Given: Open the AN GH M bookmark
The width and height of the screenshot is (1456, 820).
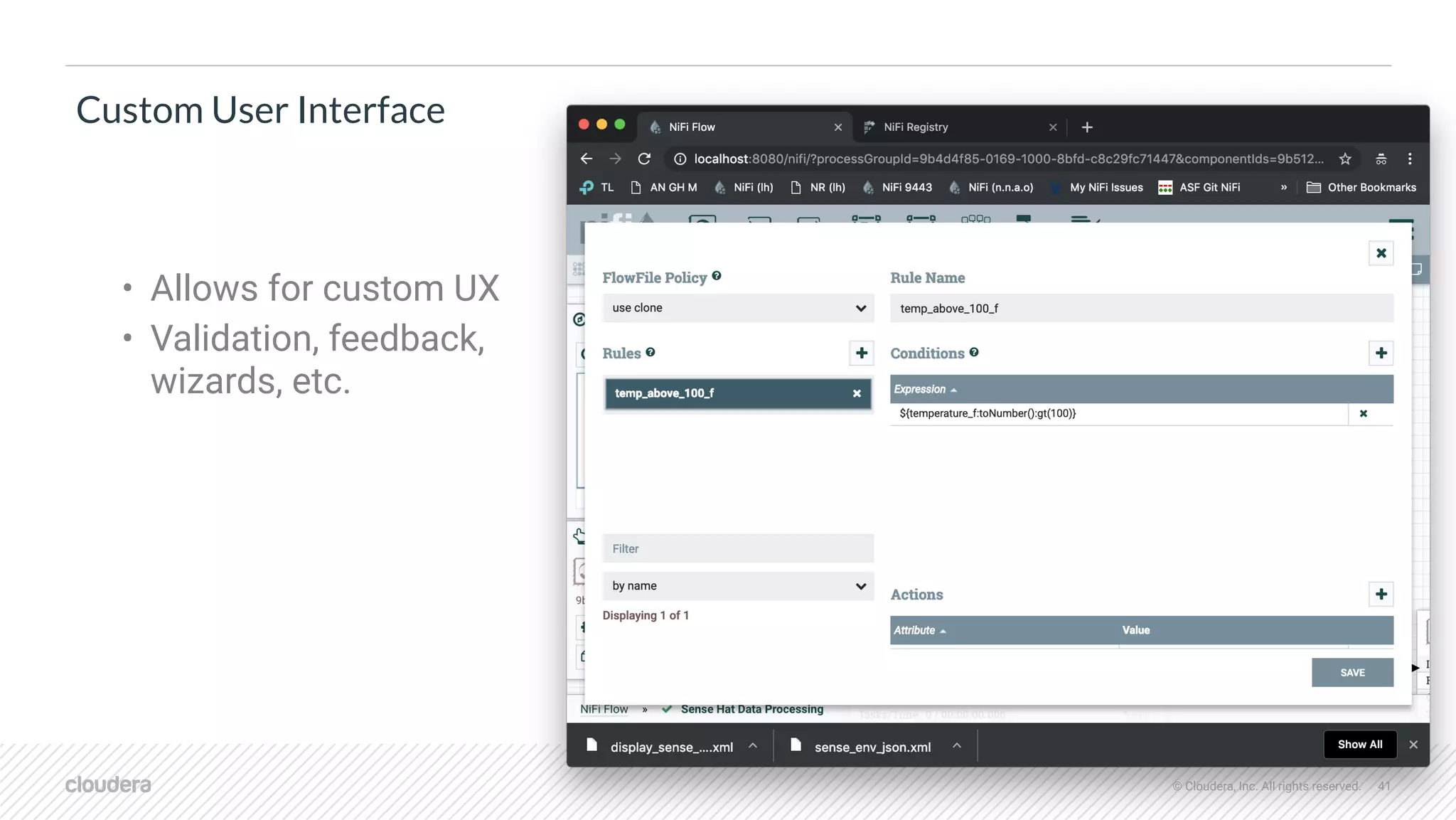Looking at the screenshot, I should [664, 188].
